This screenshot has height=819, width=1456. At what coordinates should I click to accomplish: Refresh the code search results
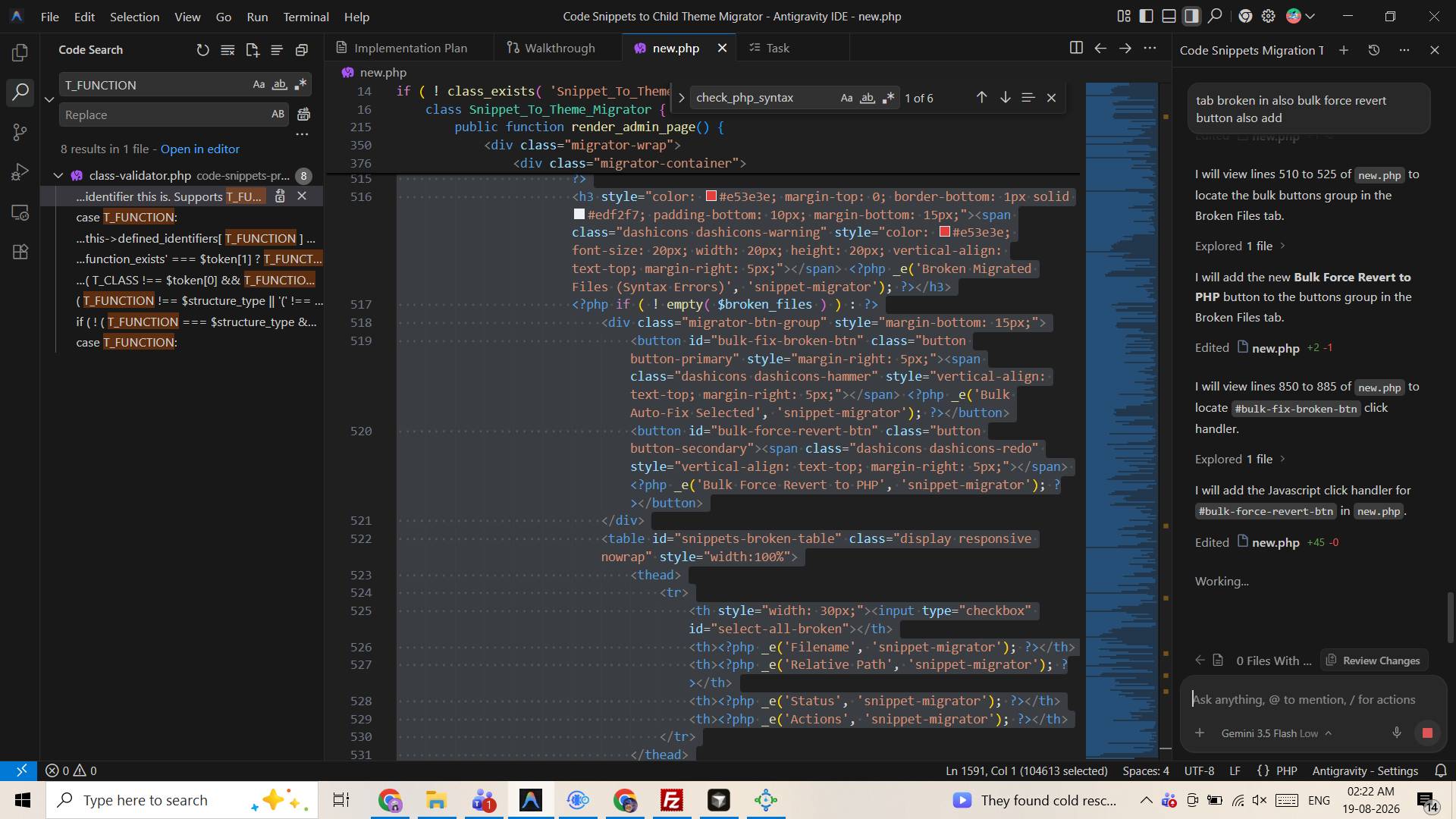[202, 50]
